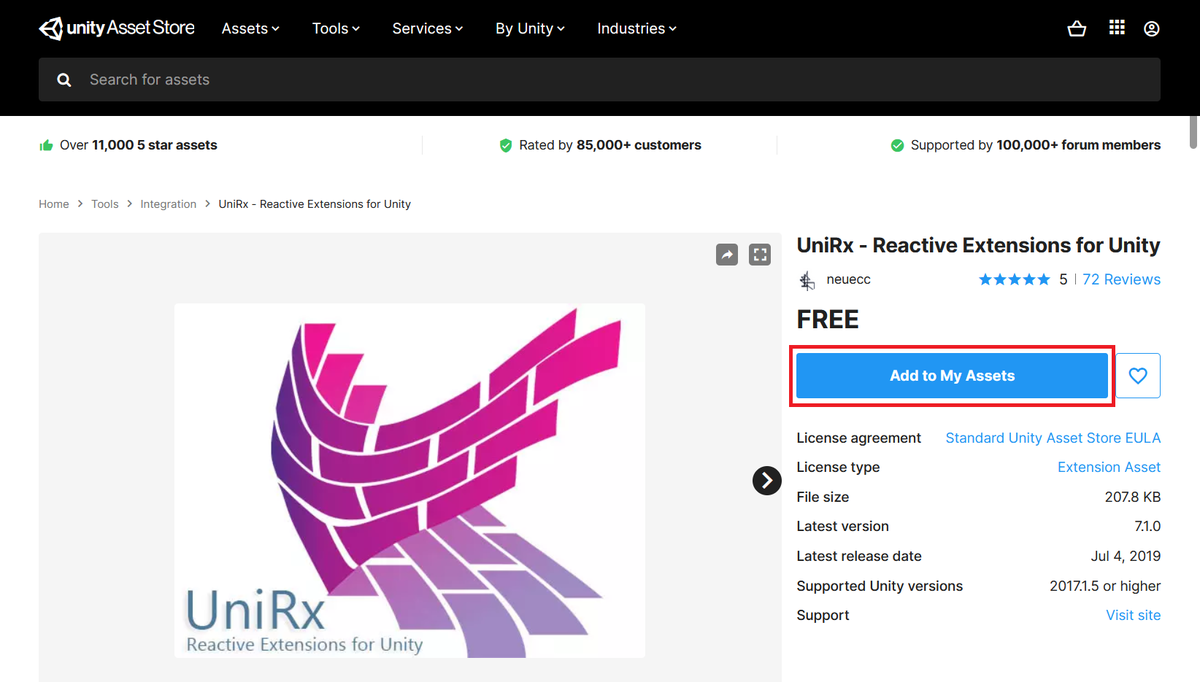Open the Visit site support link
This screenshot has width=1200, height=682.
[1133, 615]
